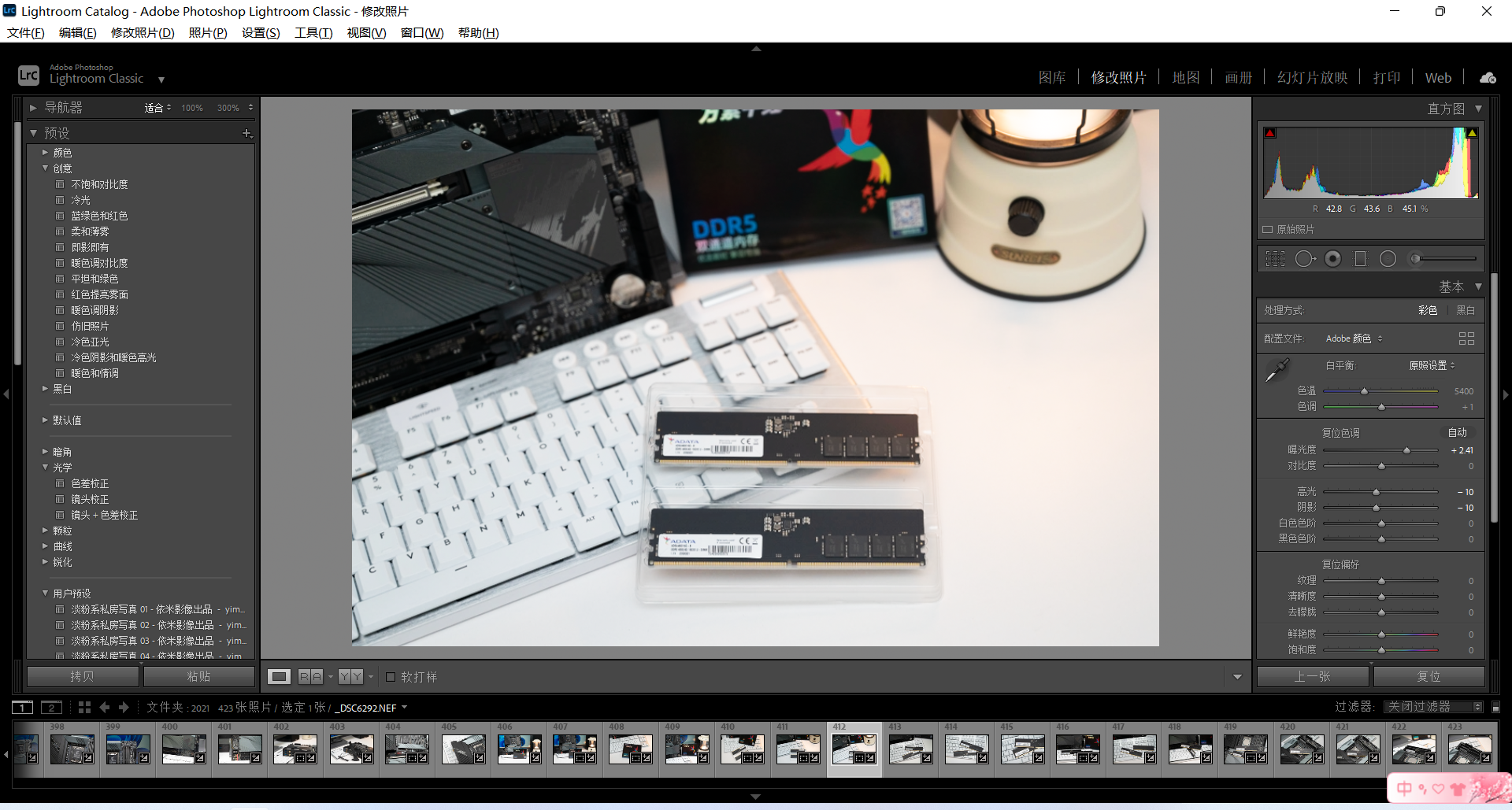Click the 自动 tone button
The height and width of the screenshot is (810, 1512).
tap(1457, 433)
